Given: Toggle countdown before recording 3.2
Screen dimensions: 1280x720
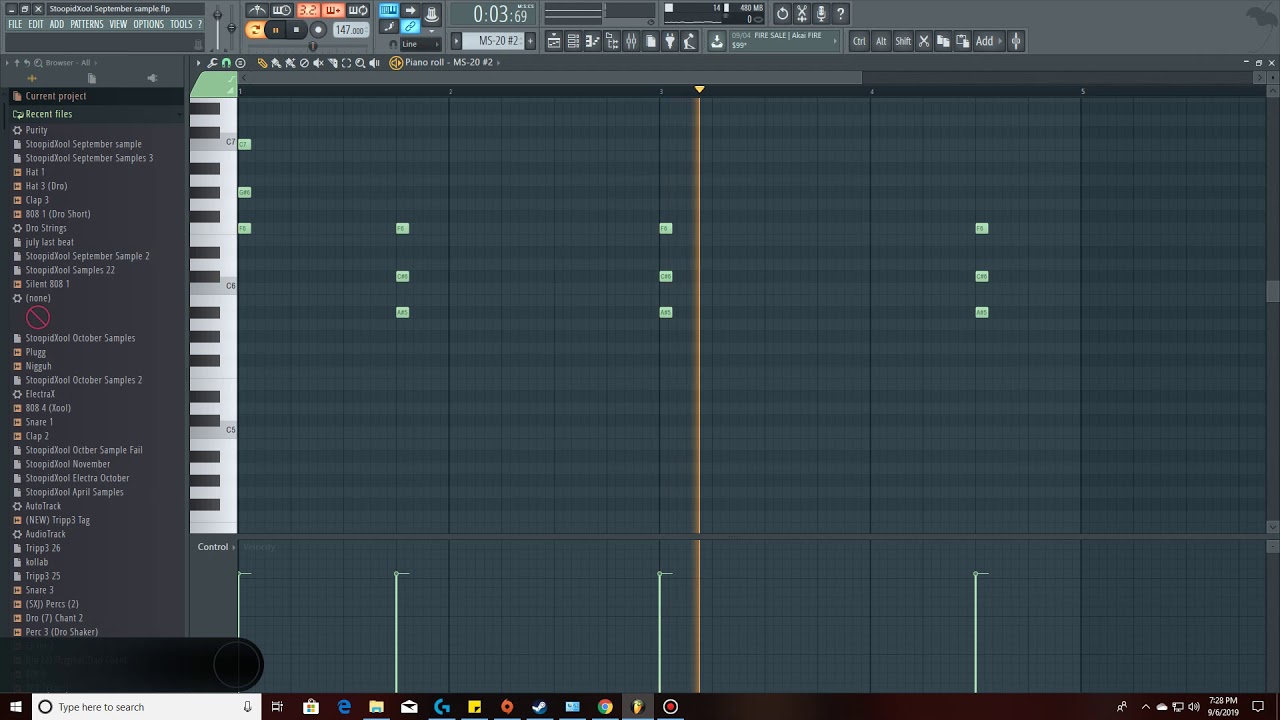Looking at the screenshot, I should 308,11.
